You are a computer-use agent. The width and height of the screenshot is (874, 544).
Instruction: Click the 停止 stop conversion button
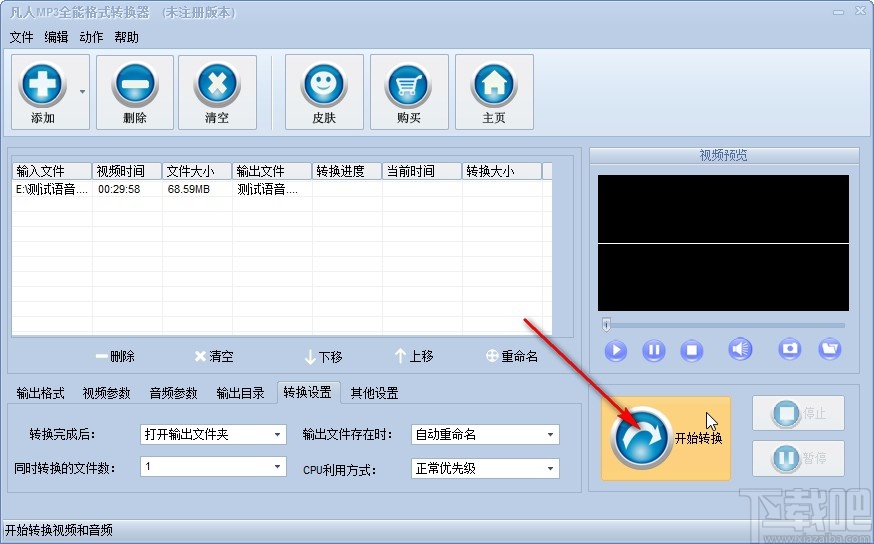pyautogui.click(x=798, y=413)
